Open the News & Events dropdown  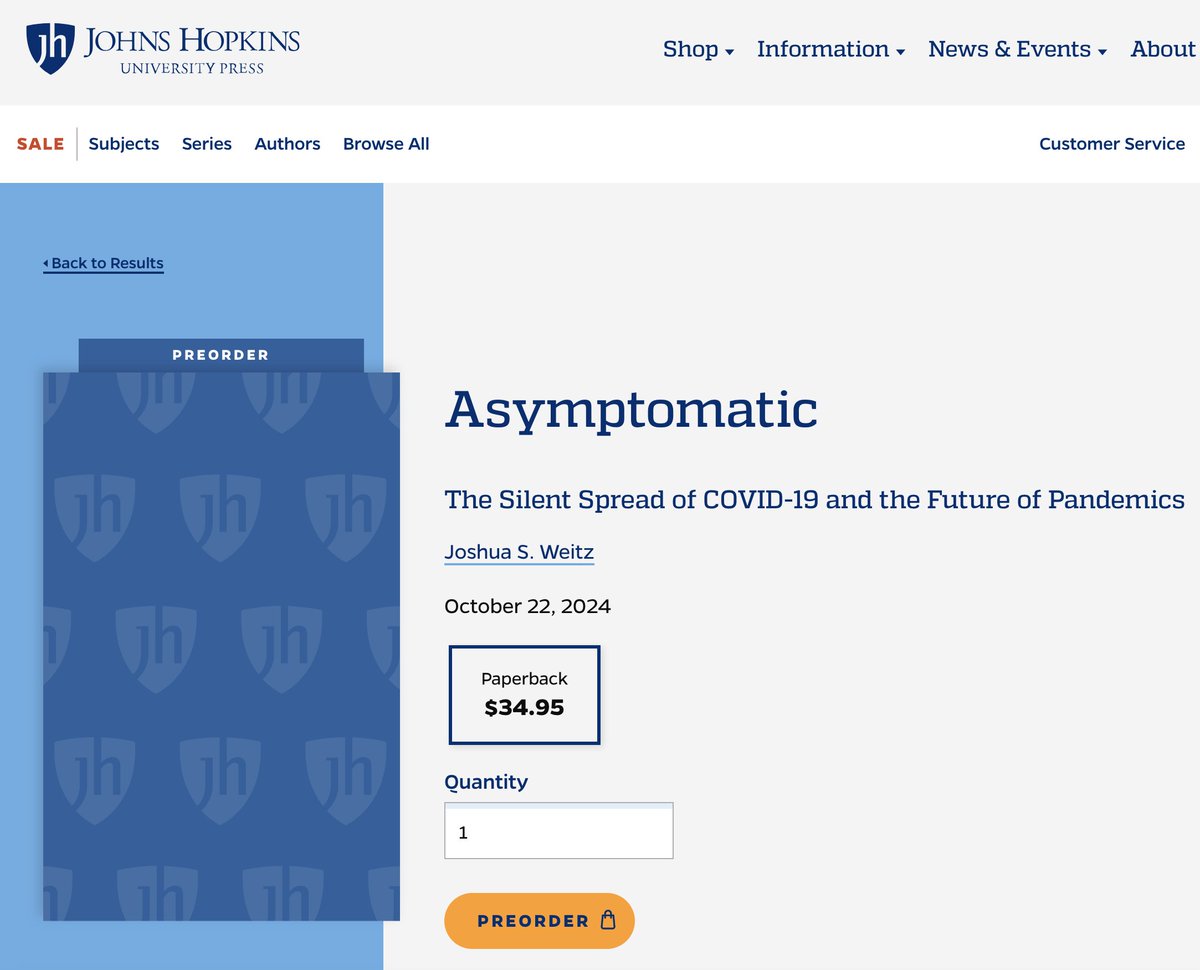coord(1017,49)
